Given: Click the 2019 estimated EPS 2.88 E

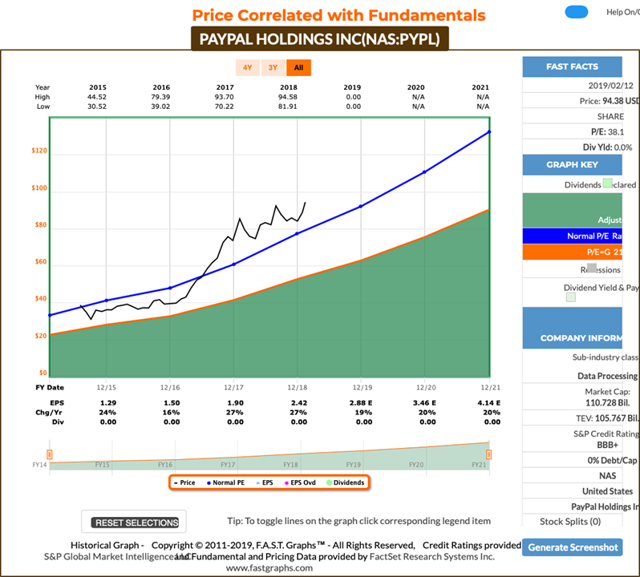Looking at the screenshot, I should 361,403.
